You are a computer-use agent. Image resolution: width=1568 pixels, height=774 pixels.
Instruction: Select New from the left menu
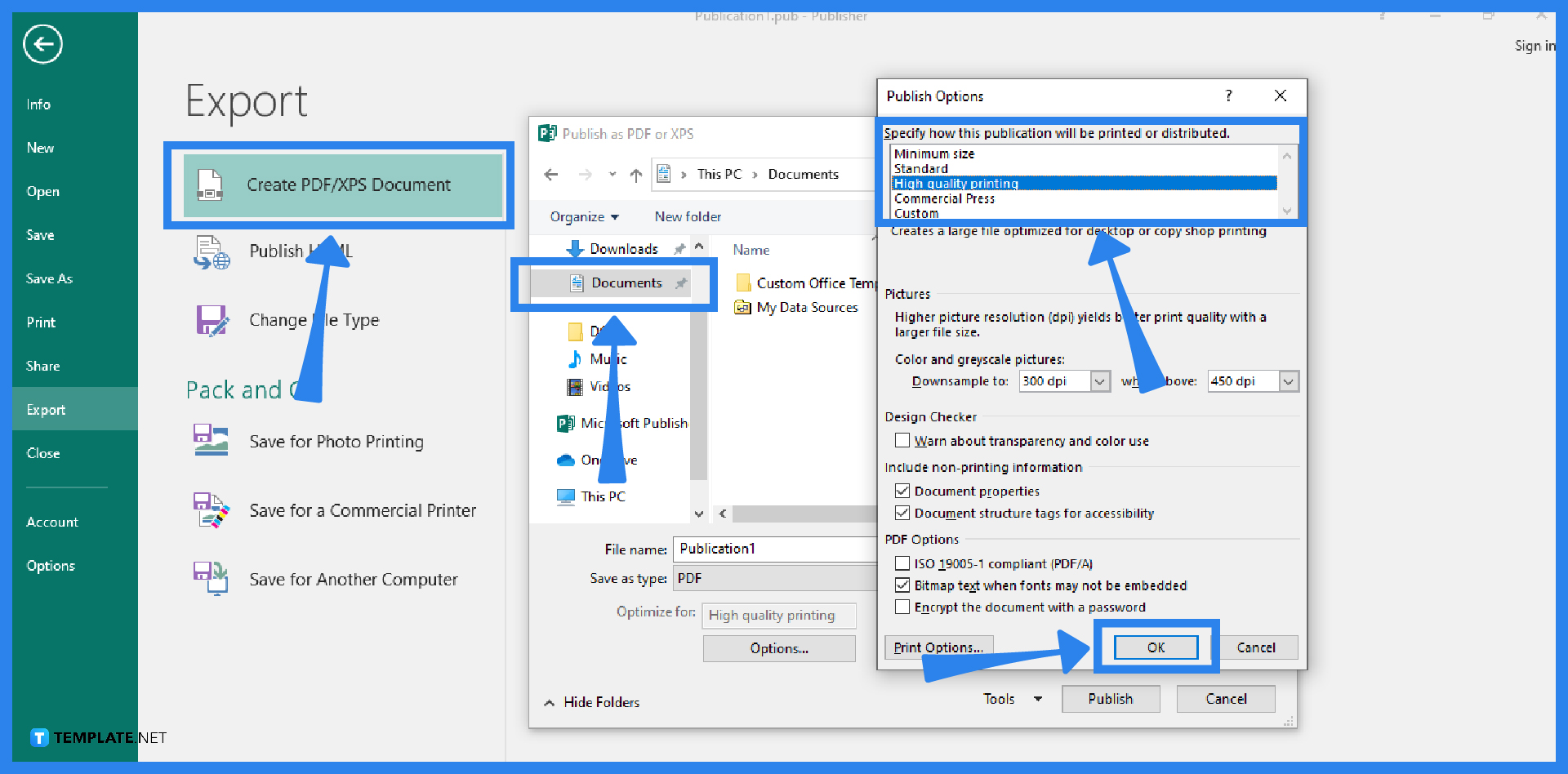[x=40, y=148]
